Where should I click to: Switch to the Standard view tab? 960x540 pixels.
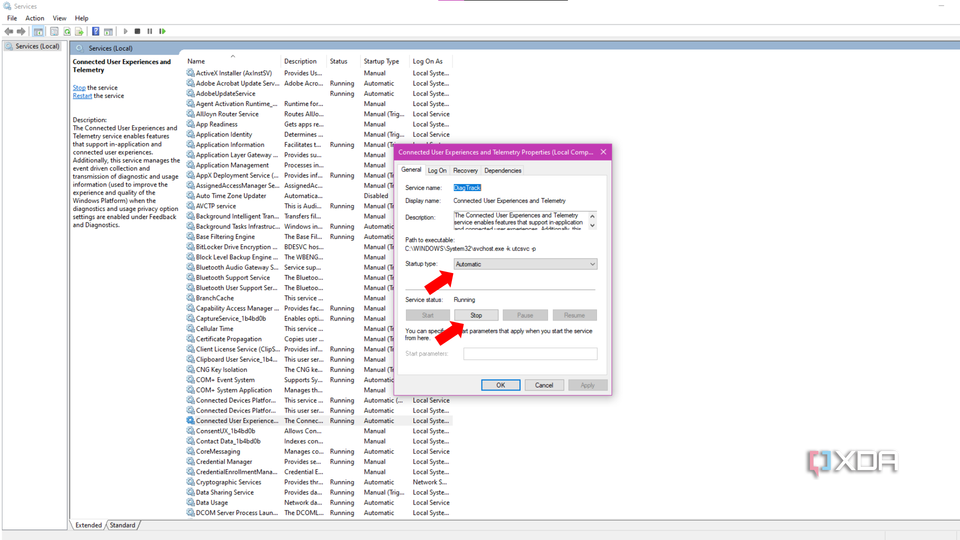coord(123,525)
